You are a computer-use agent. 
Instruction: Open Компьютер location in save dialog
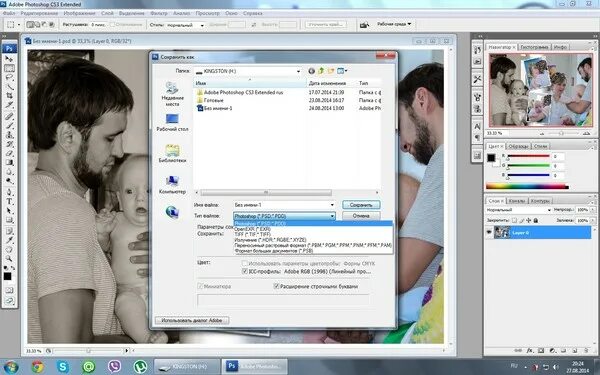point(172,185)
